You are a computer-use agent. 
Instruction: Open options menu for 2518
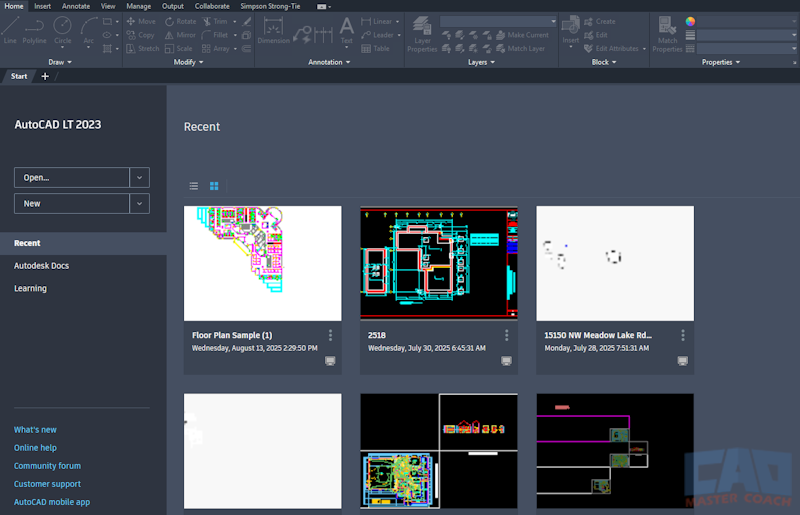click(506, 335)
